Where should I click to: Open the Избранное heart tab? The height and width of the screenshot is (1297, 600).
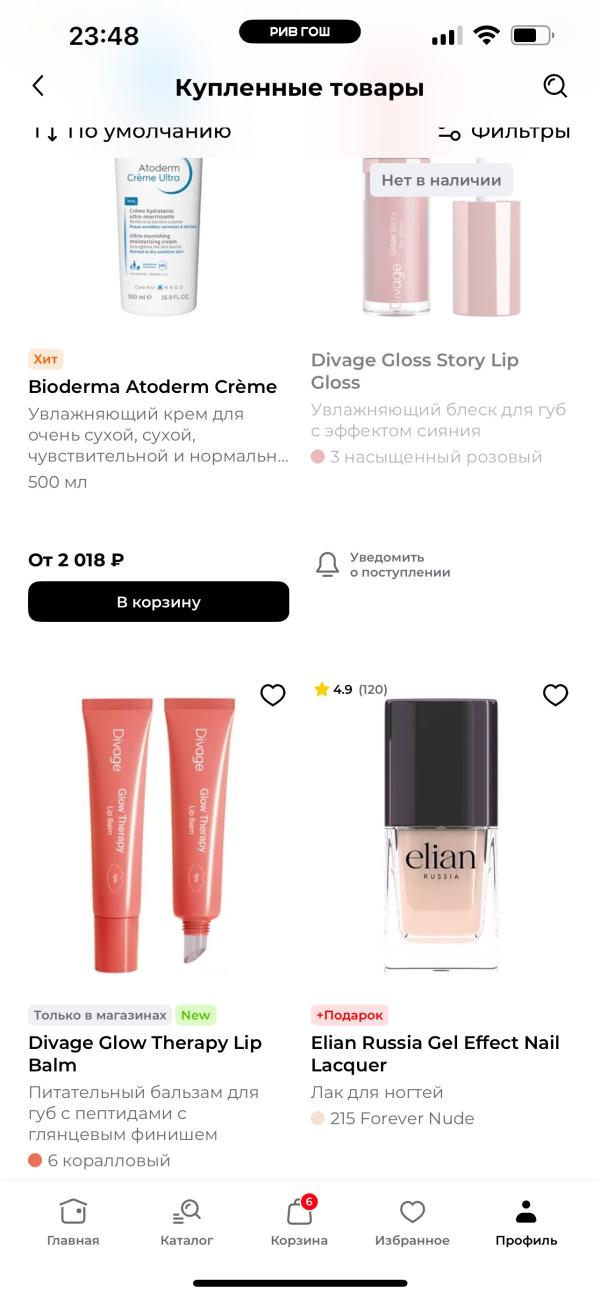(x=412, y=1212)
